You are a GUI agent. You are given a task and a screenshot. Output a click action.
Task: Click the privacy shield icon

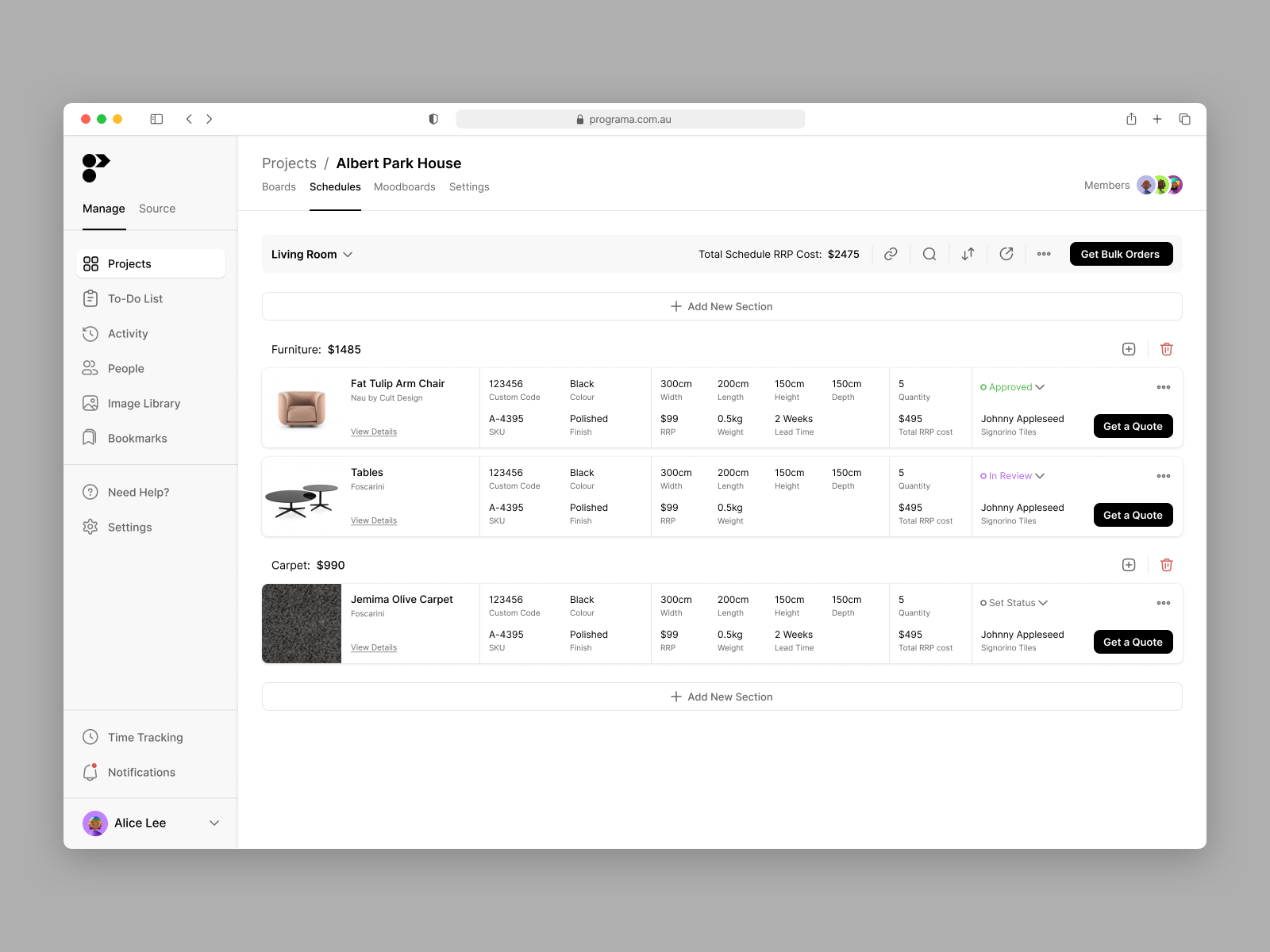click(x=433, y=119)
